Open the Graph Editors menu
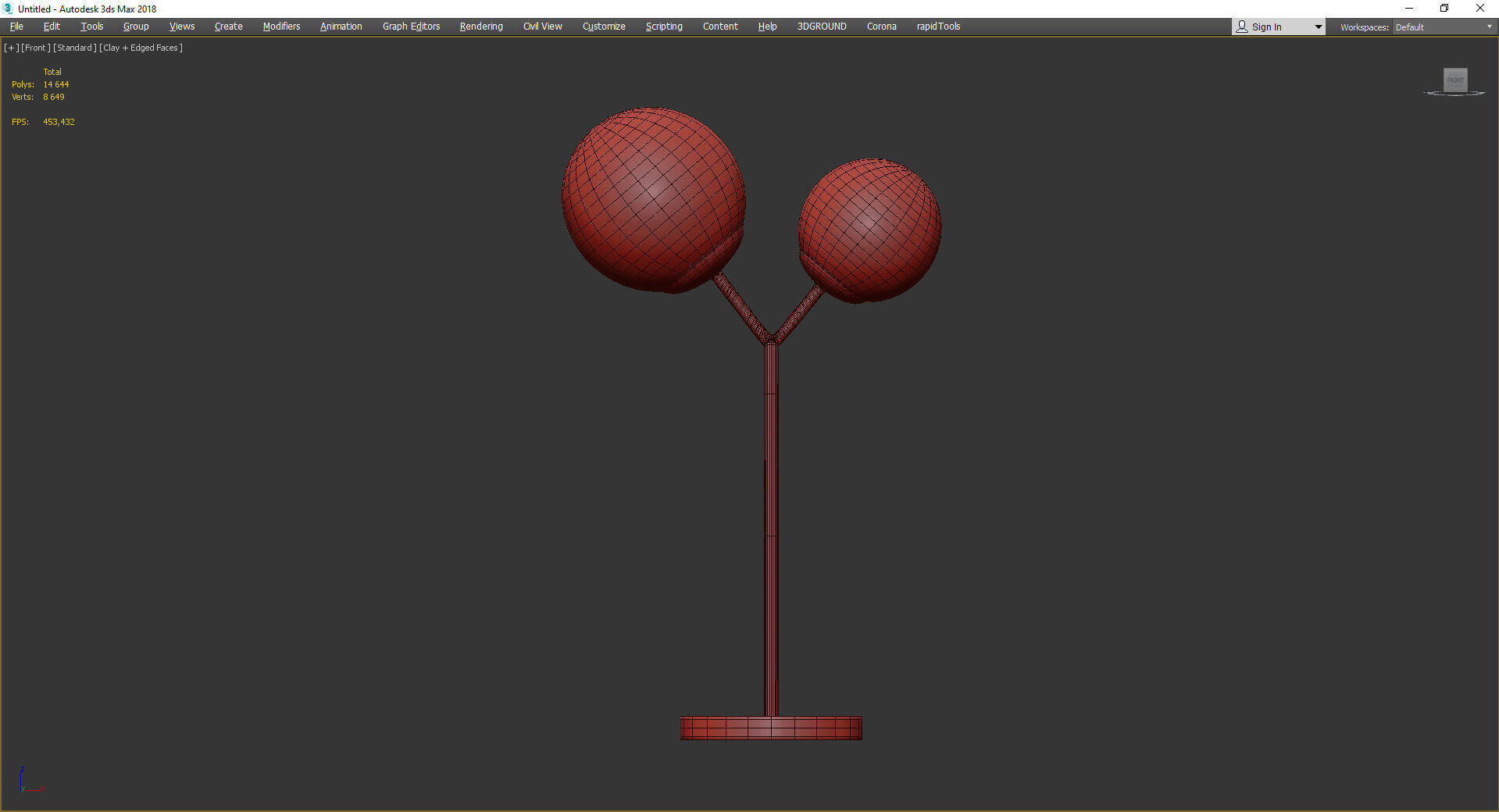Screen dimensions: 1499x812 [411, 27]
